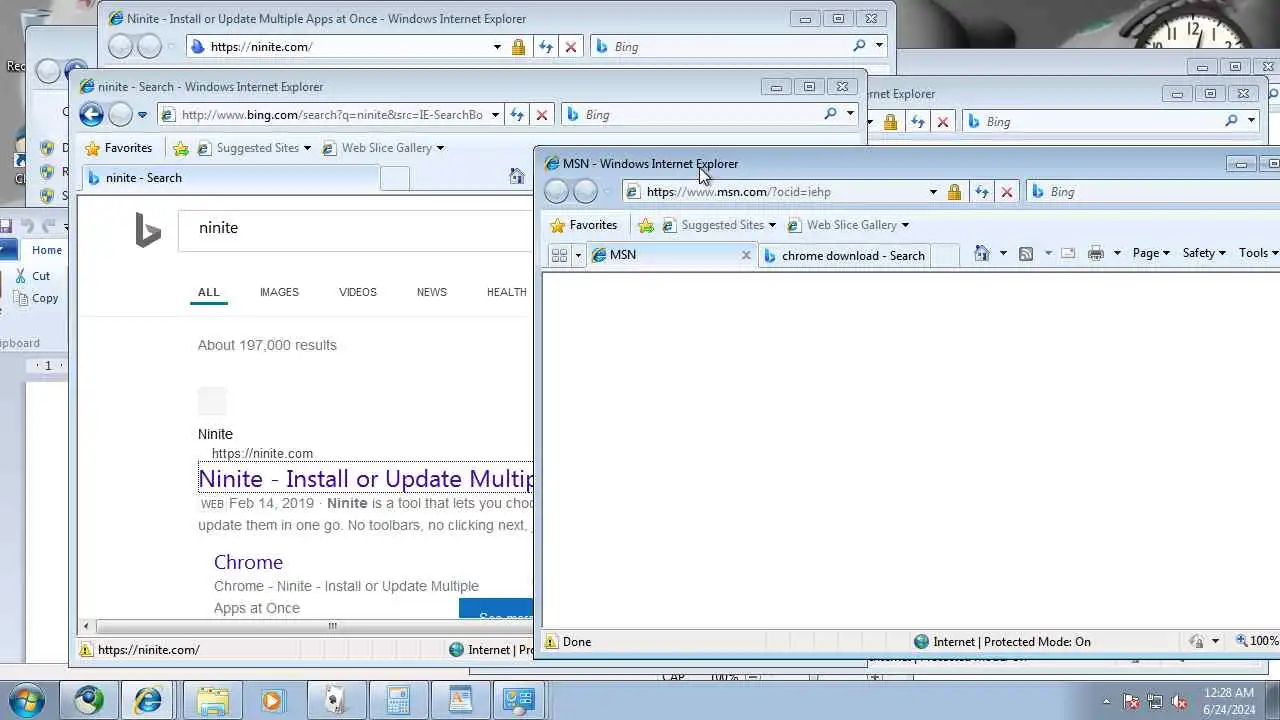Open Home button dropdown in MSN window
Image resolution: width=1280 pixels, height=720 pixels.
[1004, 254]
